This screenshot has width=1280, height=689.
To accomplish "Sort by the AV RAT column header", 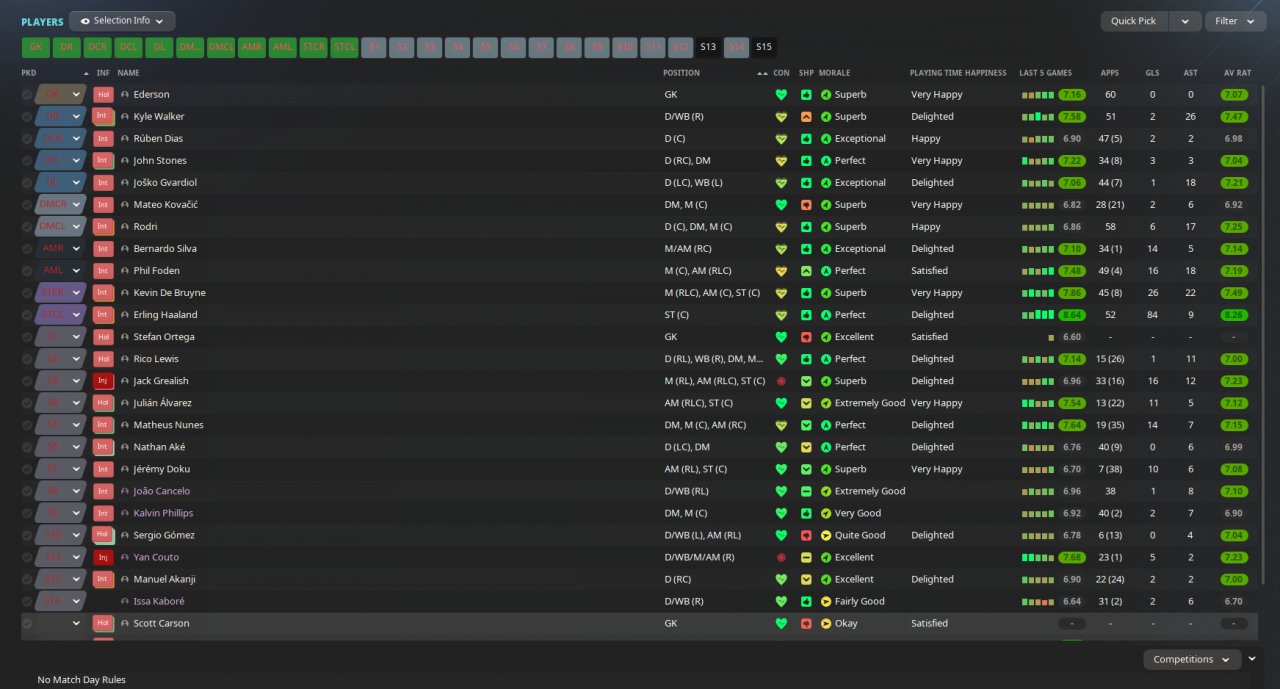I will (x=1237, y=73).
